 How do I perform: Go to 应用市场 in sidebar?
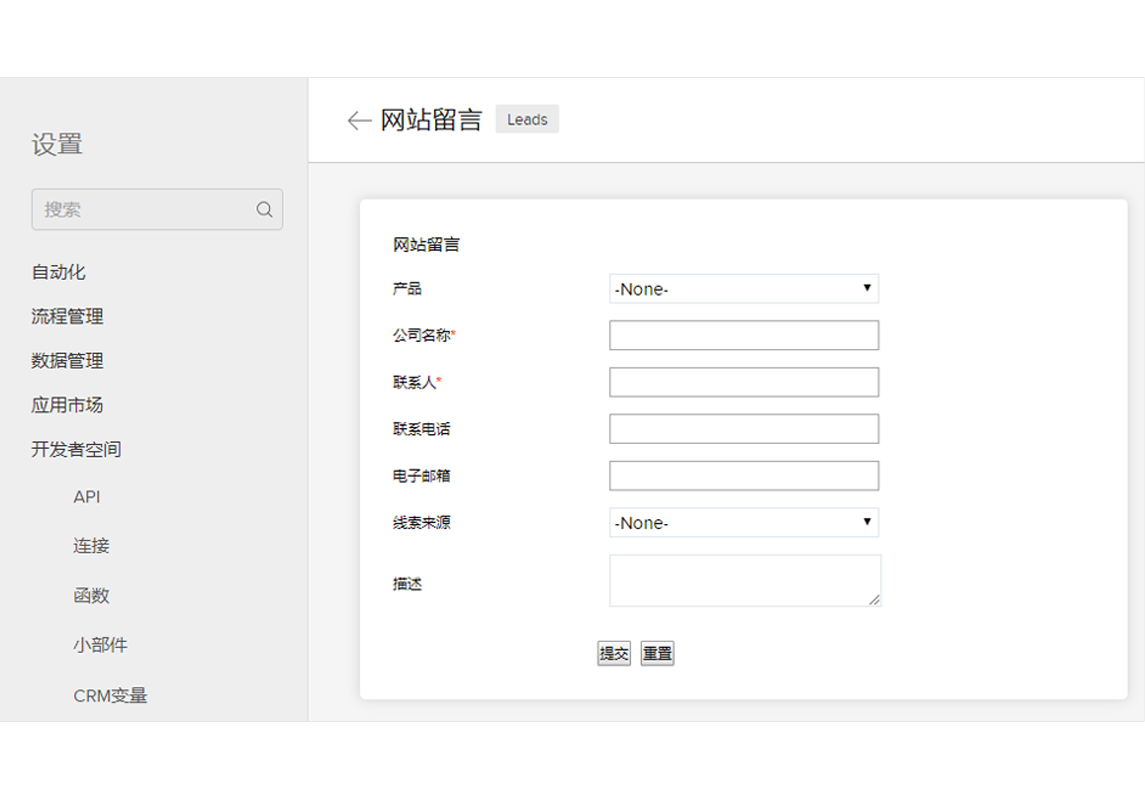67,405
